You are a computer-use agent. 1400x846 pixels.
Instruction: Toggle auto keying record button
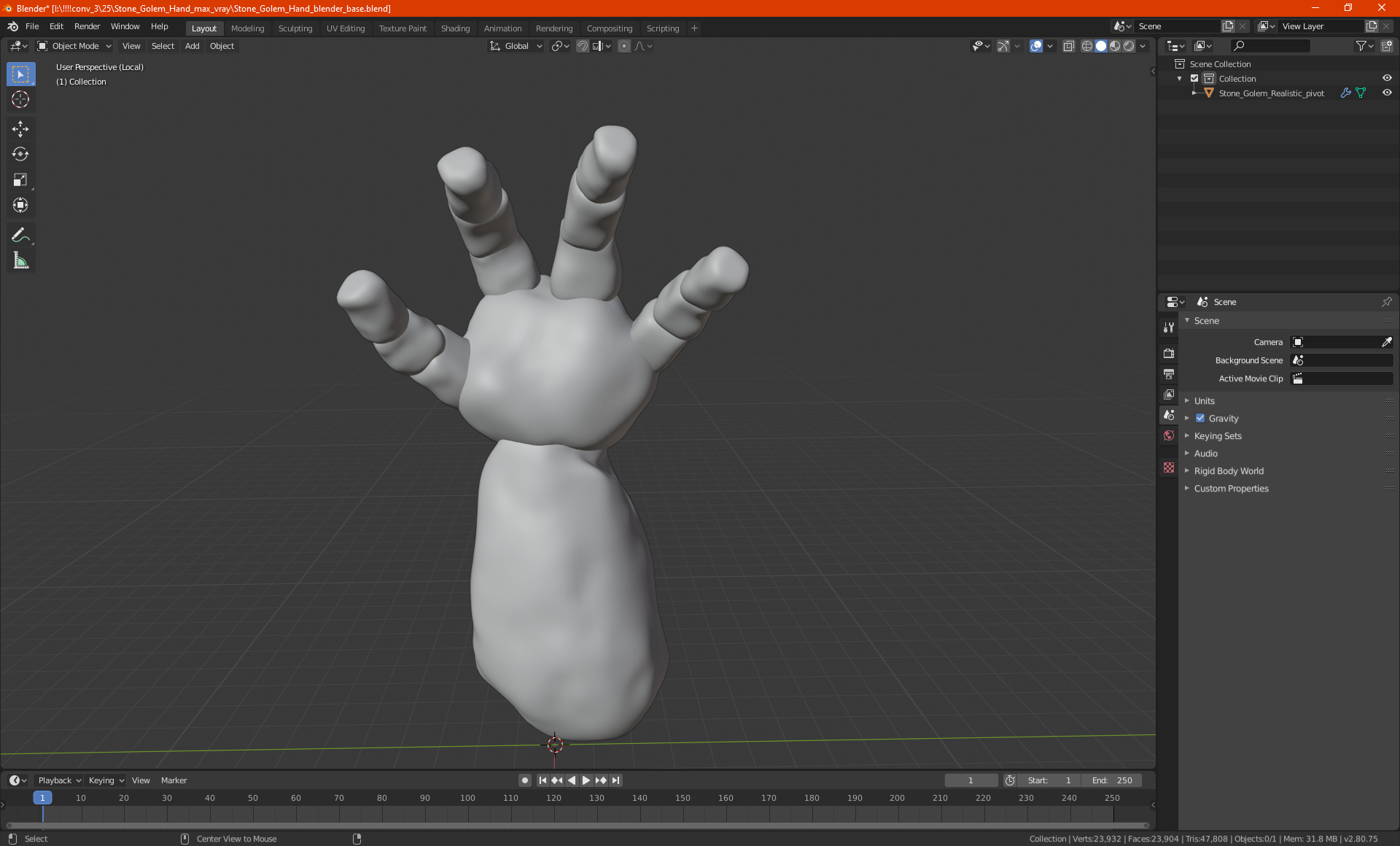pyautogui.click(x=524, y=780)
